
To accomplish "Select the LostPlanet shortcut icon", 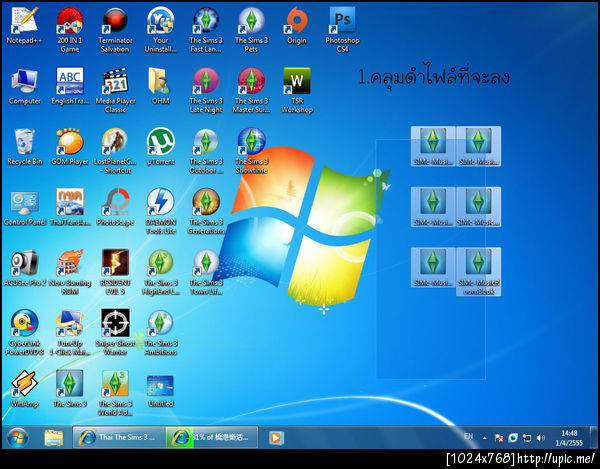I will tap(115, 151).
